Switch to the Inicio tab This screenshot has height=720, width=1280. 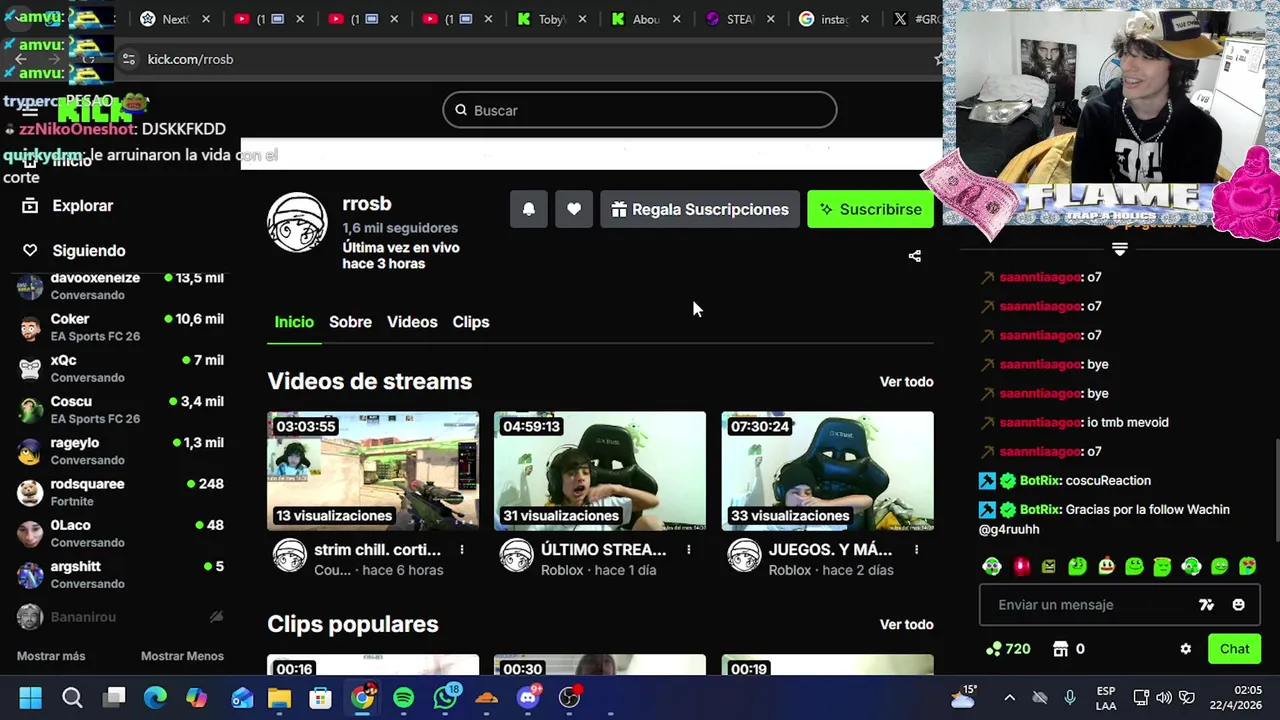click(294, 322)
